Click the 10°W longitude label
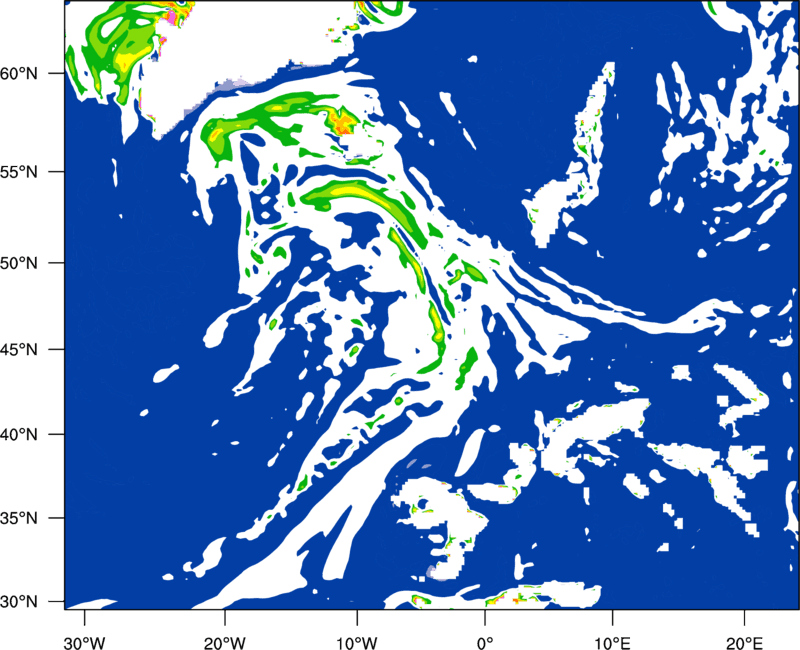Viewport: 800px width, 650px height. (357, 642)
